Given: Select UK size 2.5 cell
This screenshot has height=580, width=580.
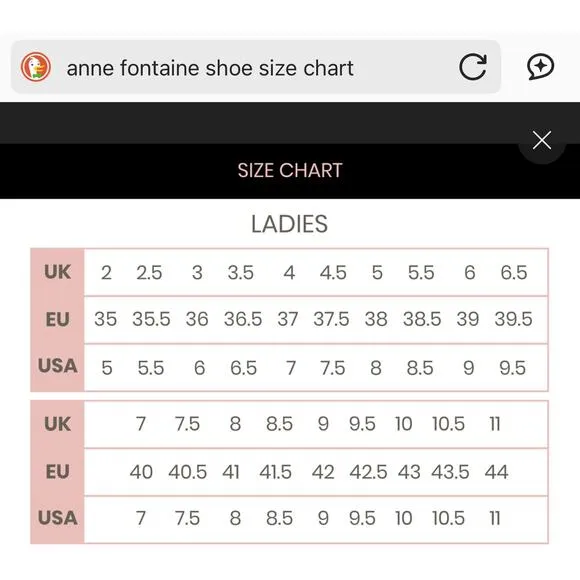Looking at the screenshot, I should tap(149, 273).
